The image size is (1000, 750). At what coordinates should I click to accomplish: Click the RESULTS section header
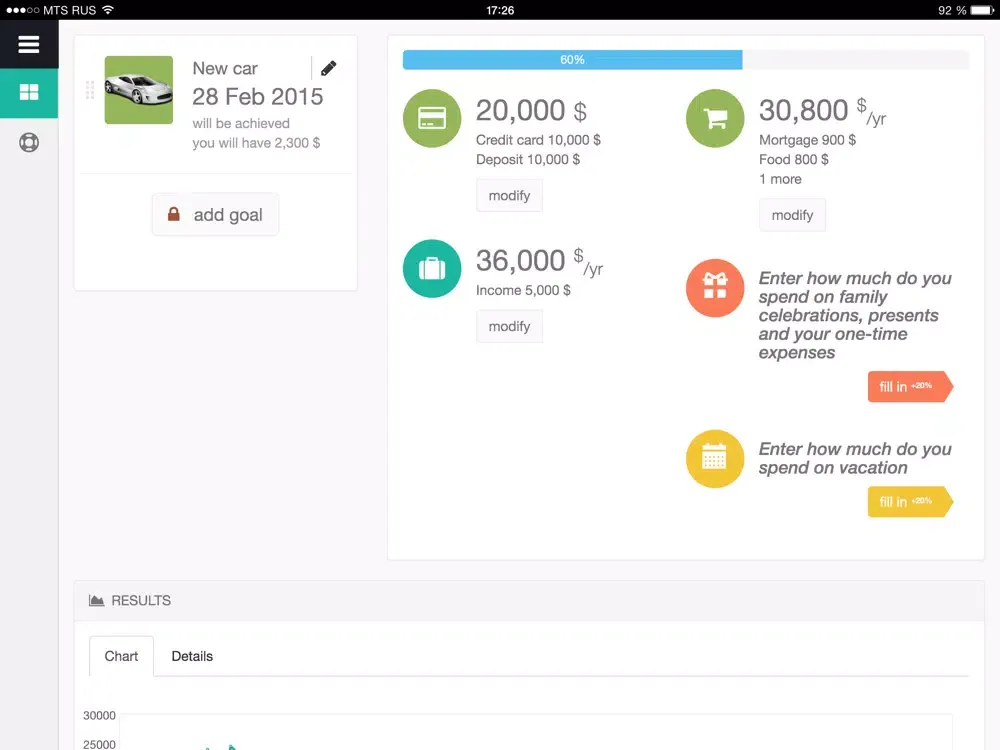coord(529,600)
